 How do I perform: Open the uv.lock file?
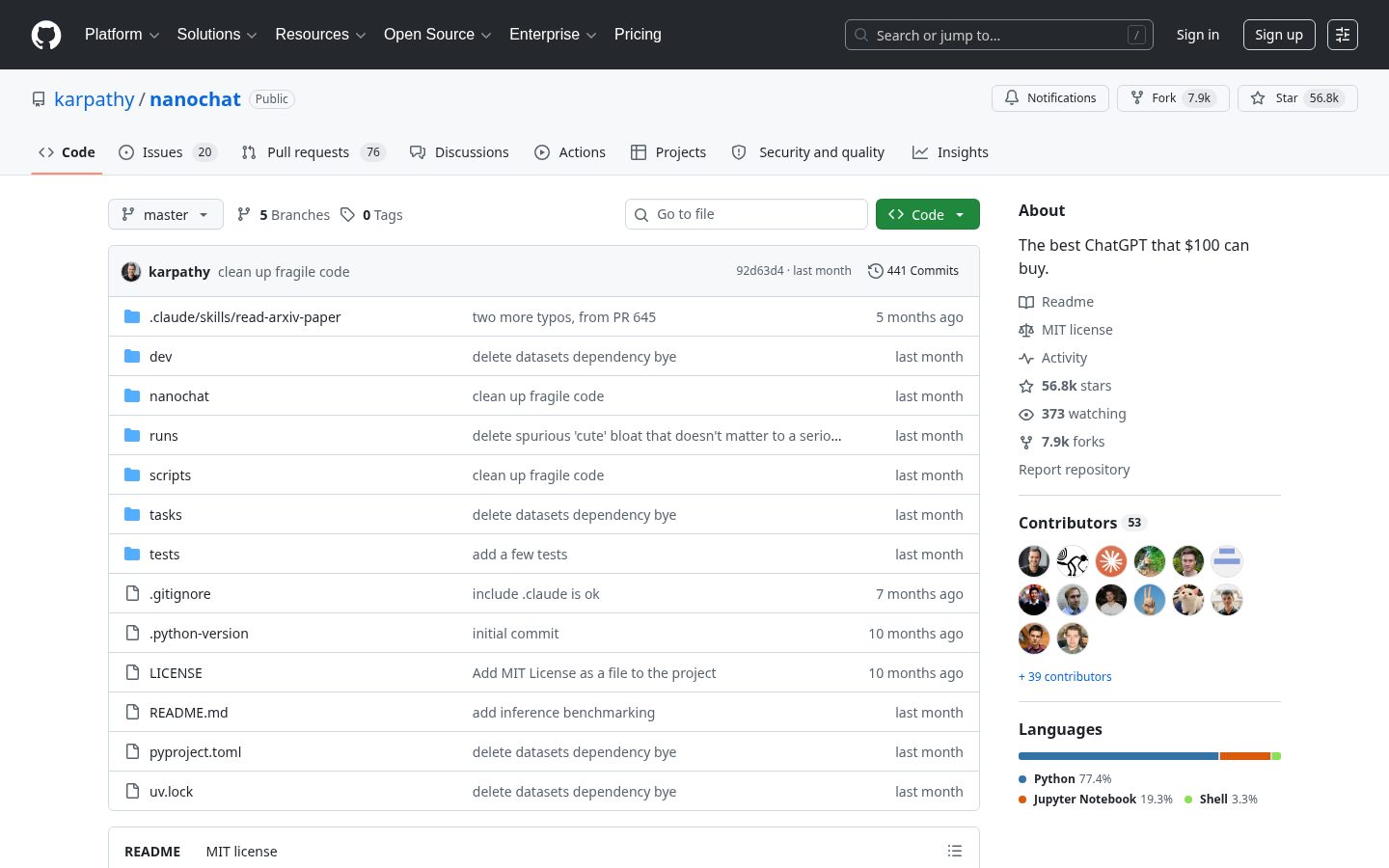pos(172,792)
